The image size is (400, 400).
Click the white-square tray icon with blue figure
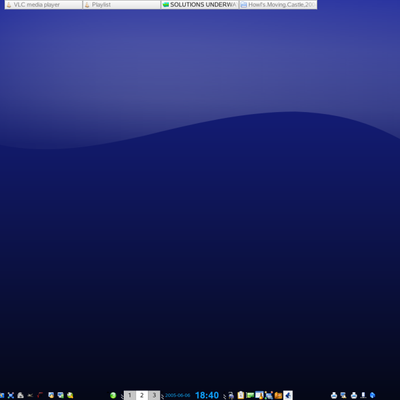point(288,395)
